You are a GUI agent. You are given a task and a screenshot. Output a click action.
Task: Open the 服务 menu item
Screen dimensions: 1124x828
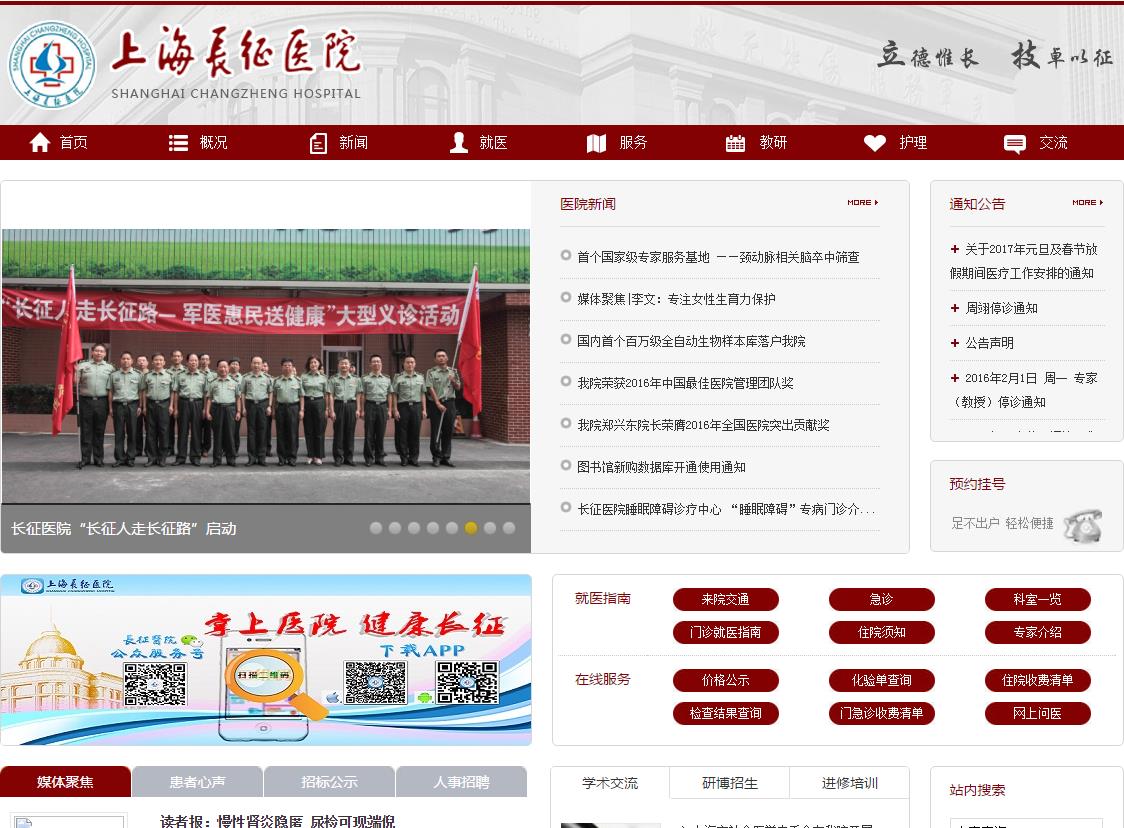(x=633, y=143)
